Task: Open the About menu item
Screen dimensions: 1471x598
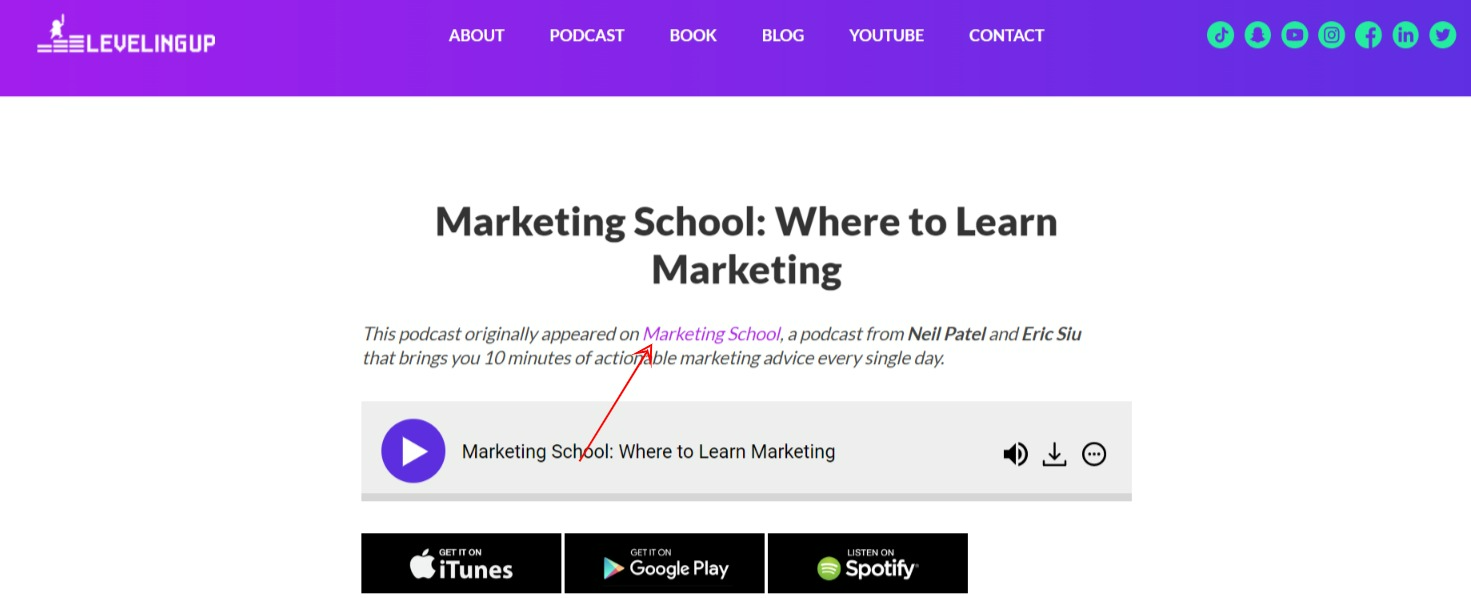Action: coord(476,36)
